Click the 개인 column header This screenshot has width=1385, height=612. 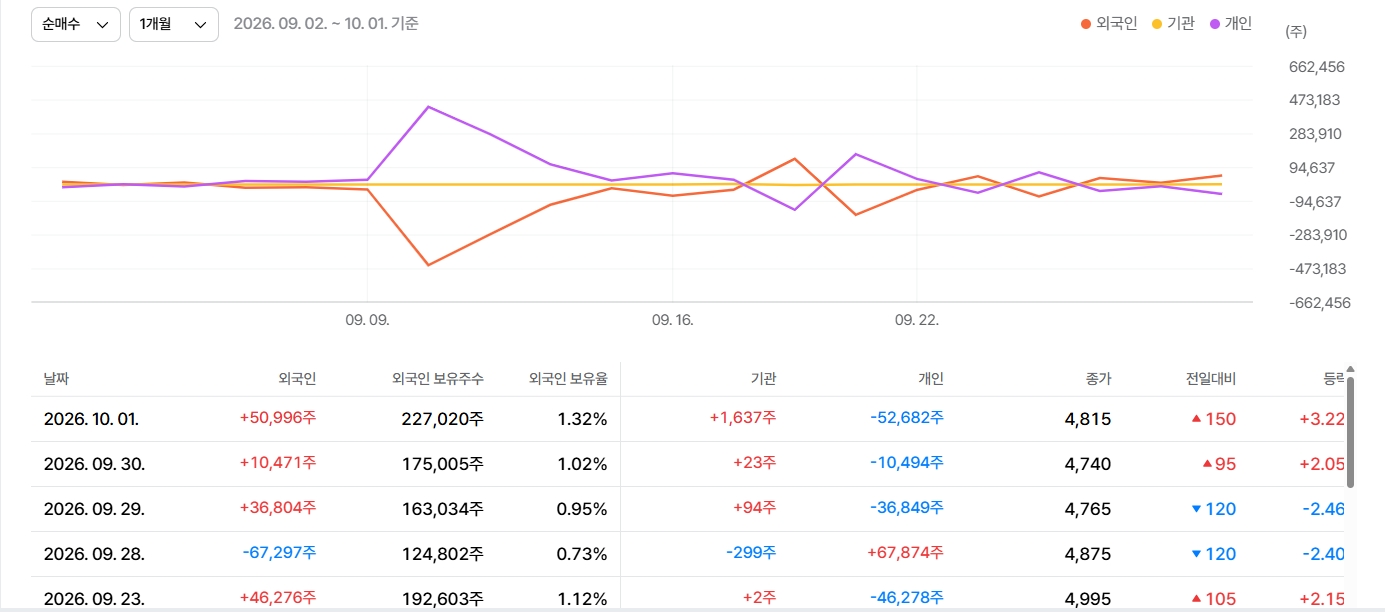point(931,379)
